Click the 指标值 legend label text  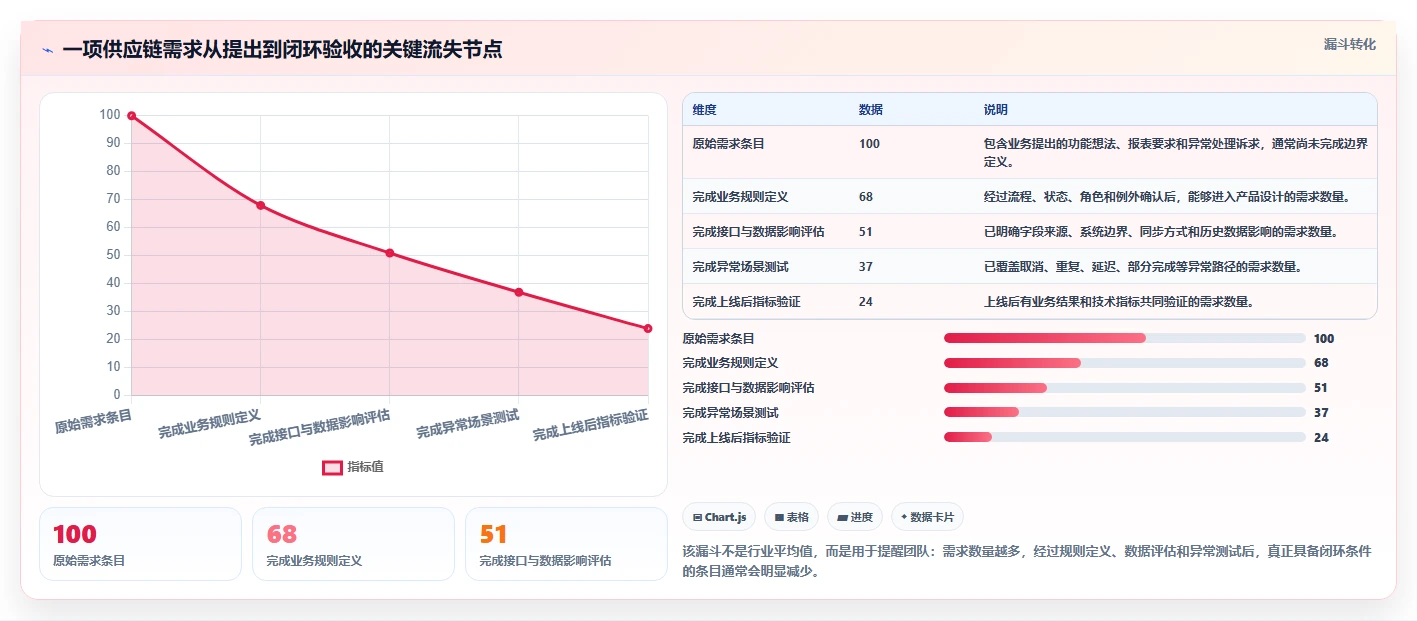[366, 467]
